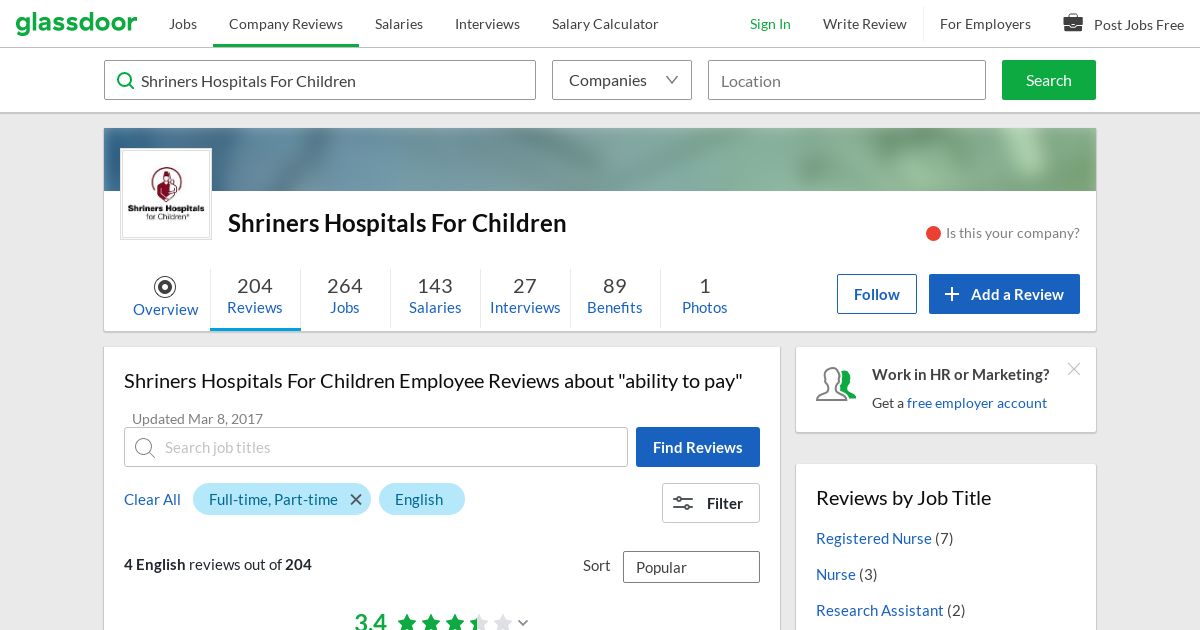This screenshot has width=1200, height=630.
Task: Open the Companies search type dropdown
Action: (x=622, y=80)
